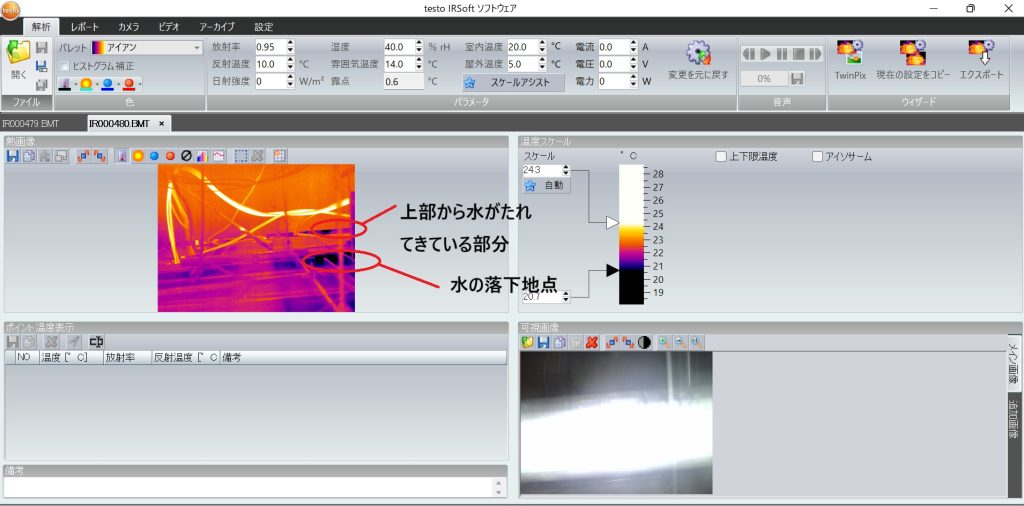The width and height of the screenshot is (1024, 506).
Task: Click the 現在の設定をコピー icon
Action: click(911, 60)
